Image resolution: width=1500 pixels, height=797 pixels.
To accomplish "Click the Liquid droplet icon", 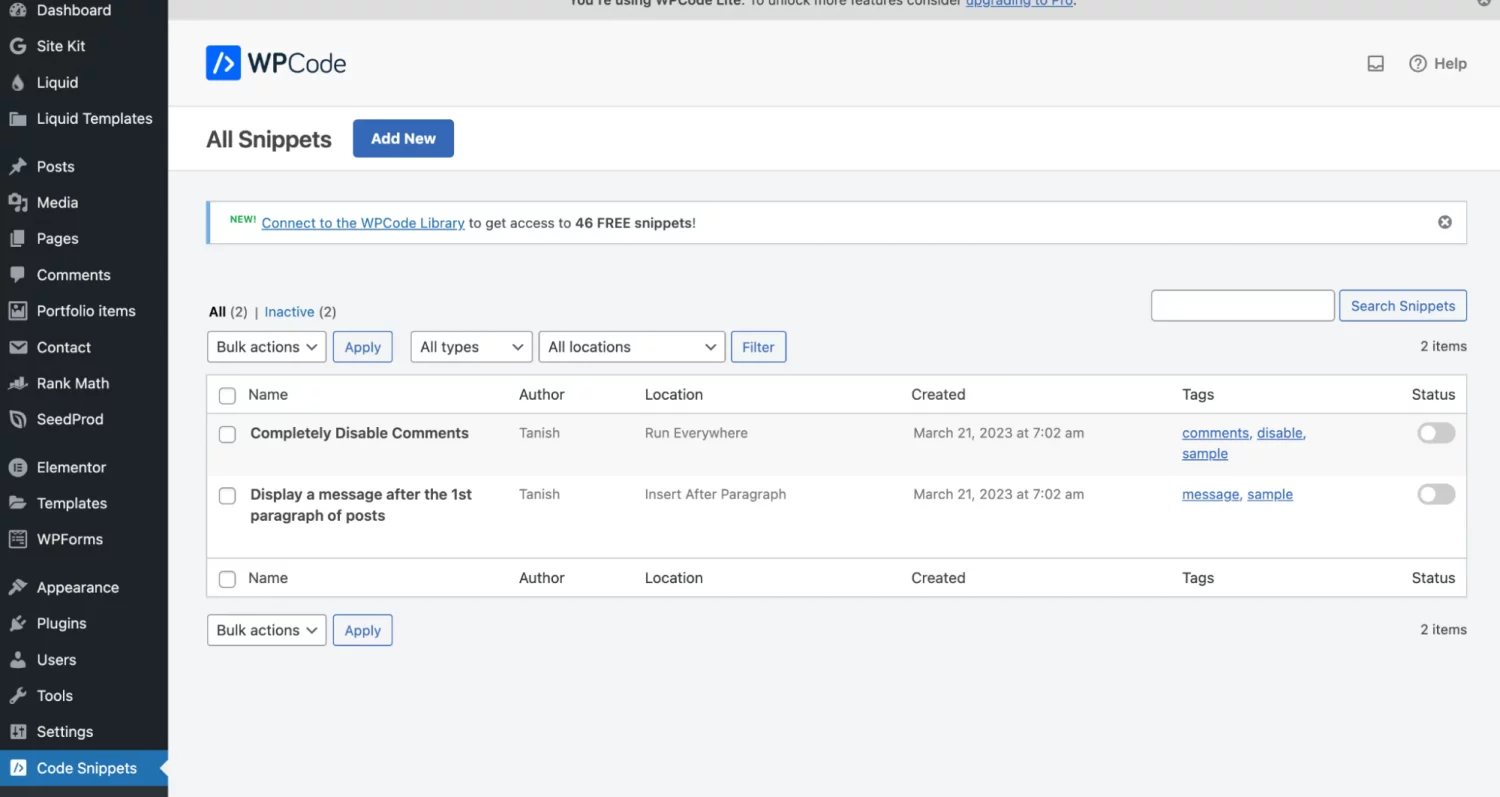I will 17,83.
